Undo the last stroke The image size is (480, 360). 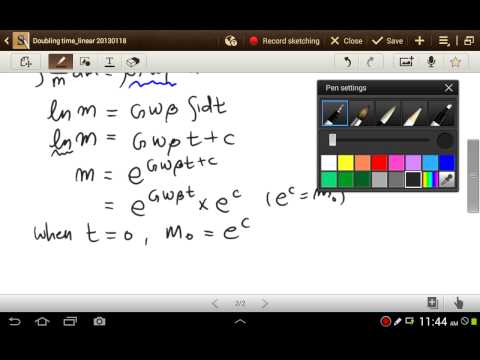click(x=347, y=62)
